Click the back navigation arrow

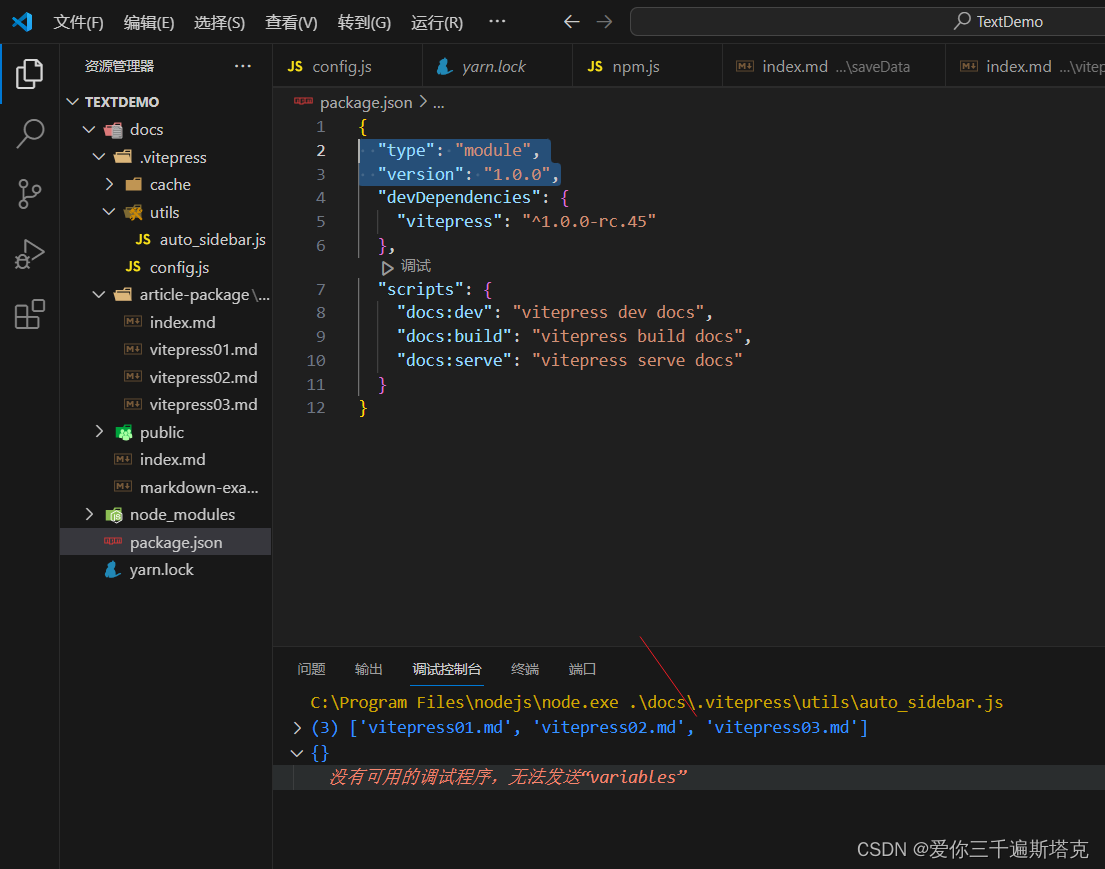click(571, 21)
